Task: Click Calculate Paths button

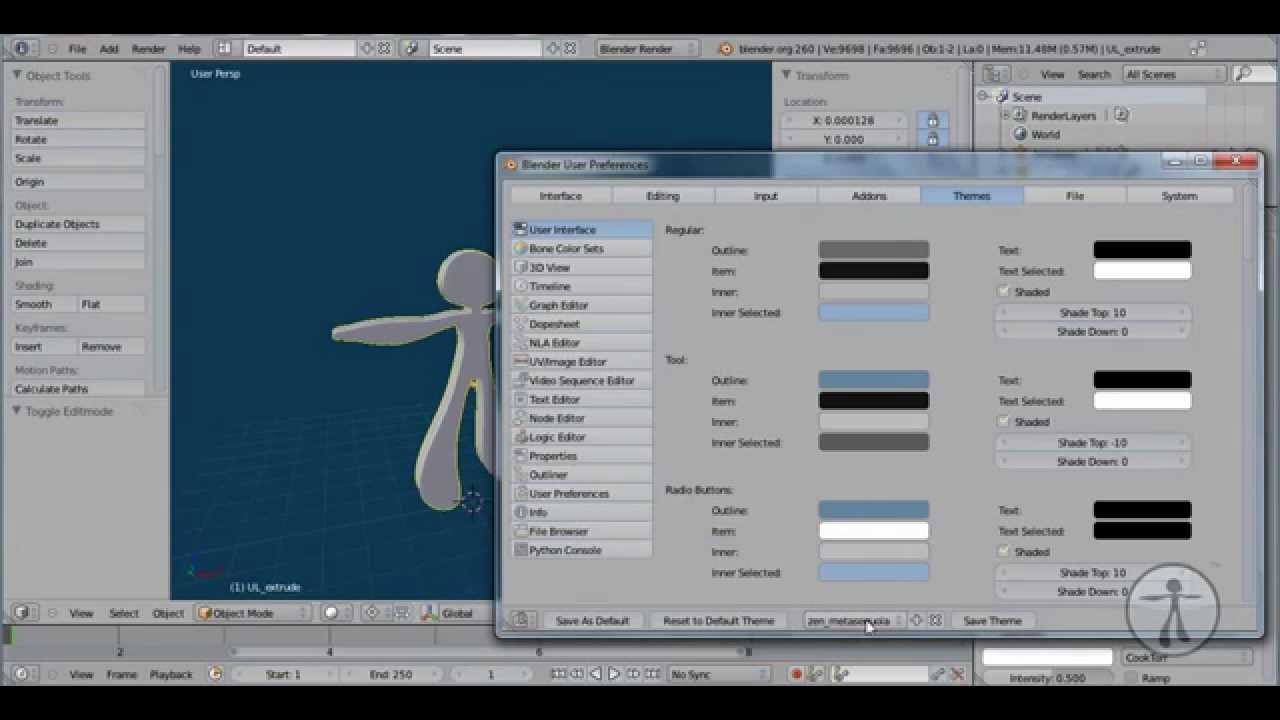Action: click(x=79, y=389)
